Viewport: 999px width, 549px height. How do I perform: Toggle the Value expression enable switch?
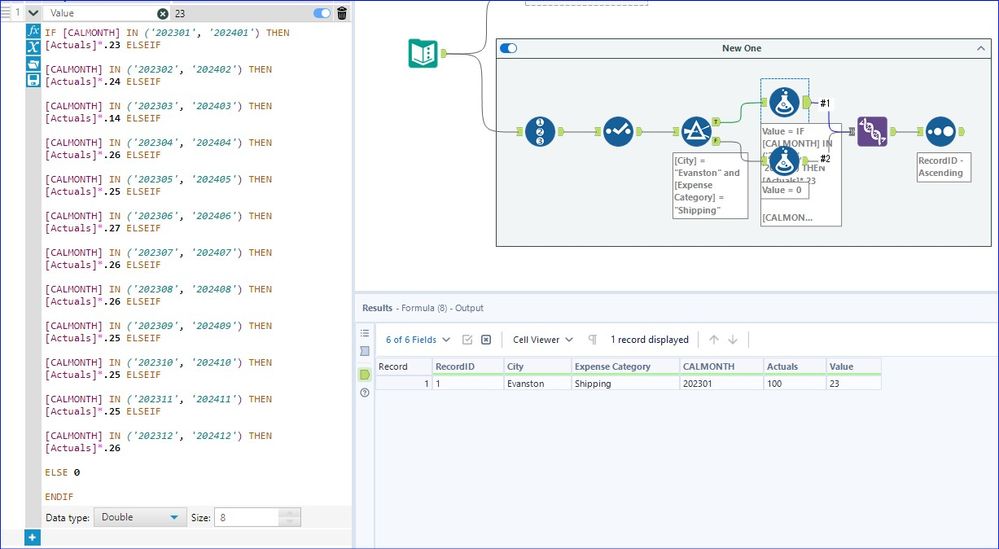322,13
